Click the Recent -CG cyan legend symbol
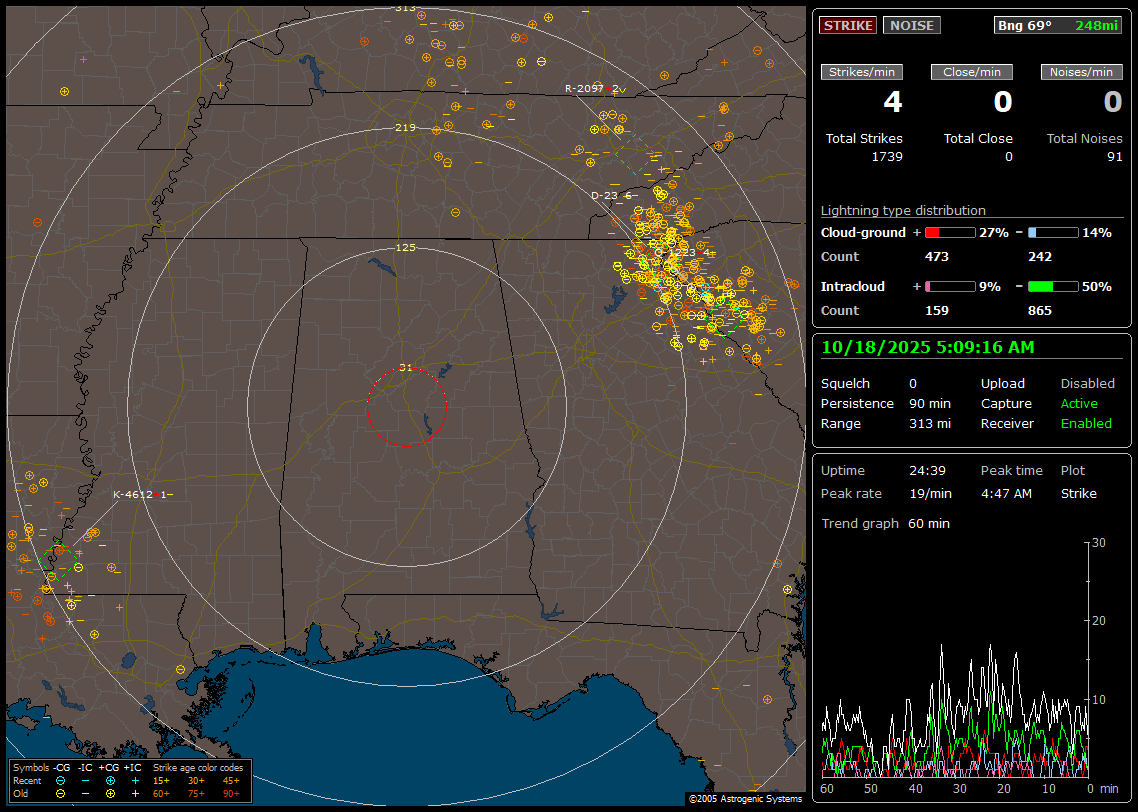This screenshot has width=1138, height=812. 61,780
